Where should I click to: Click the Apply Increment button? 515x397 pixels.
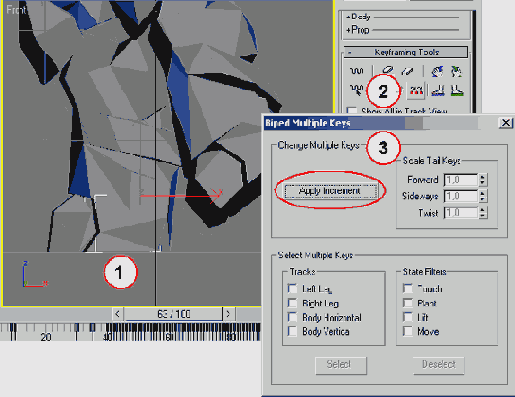coord(330,191)
